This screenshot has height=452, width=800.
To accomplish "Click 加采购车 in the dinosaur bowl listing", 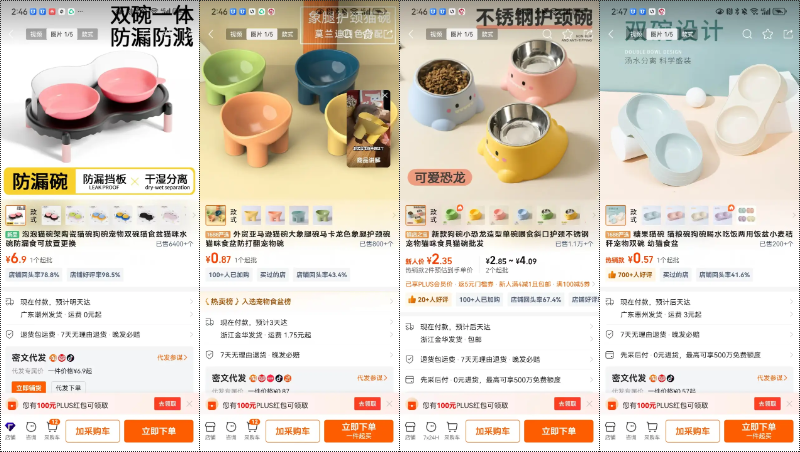I will pyautogui.click(x=492, y=431).
